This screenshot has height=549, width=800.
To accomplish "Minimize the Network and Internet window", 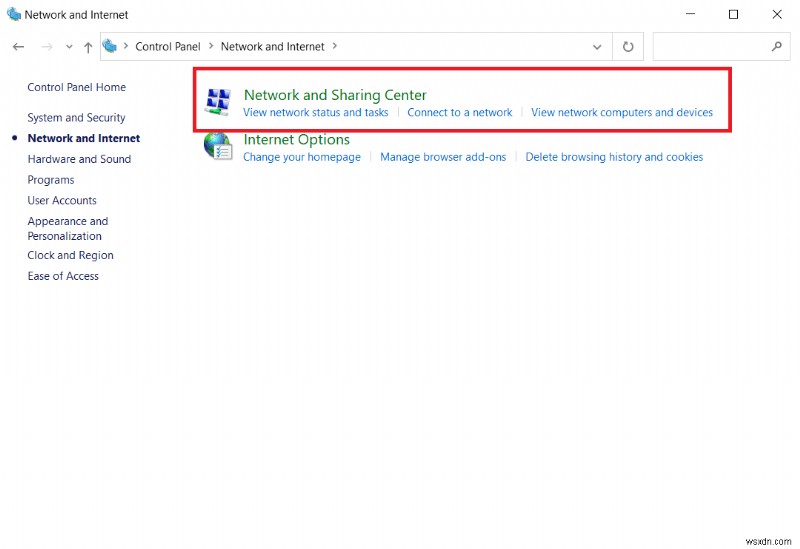I will tap(690, 14).
